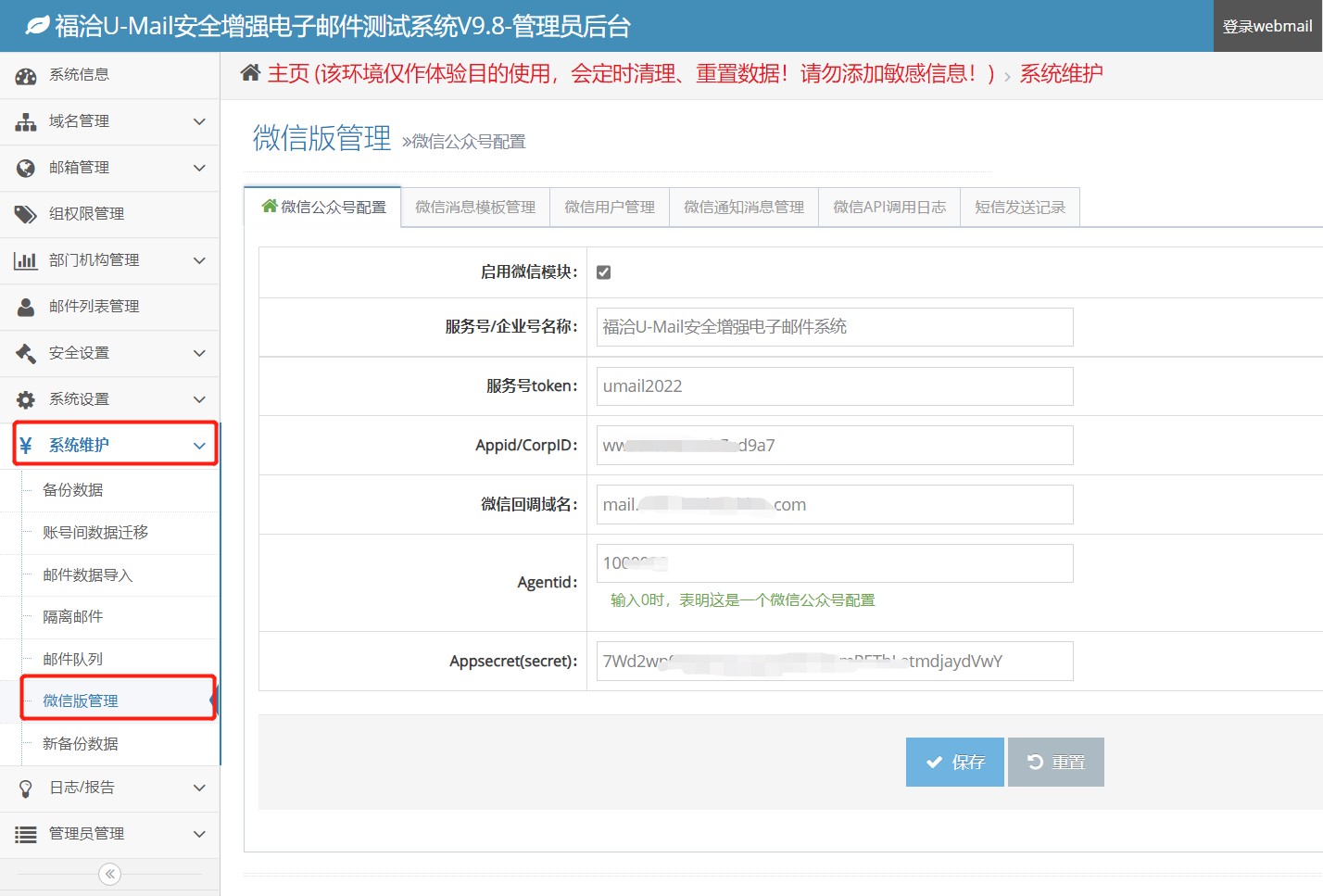
Task: Expand the 安全设置 menu chevron
Action: 199,353
